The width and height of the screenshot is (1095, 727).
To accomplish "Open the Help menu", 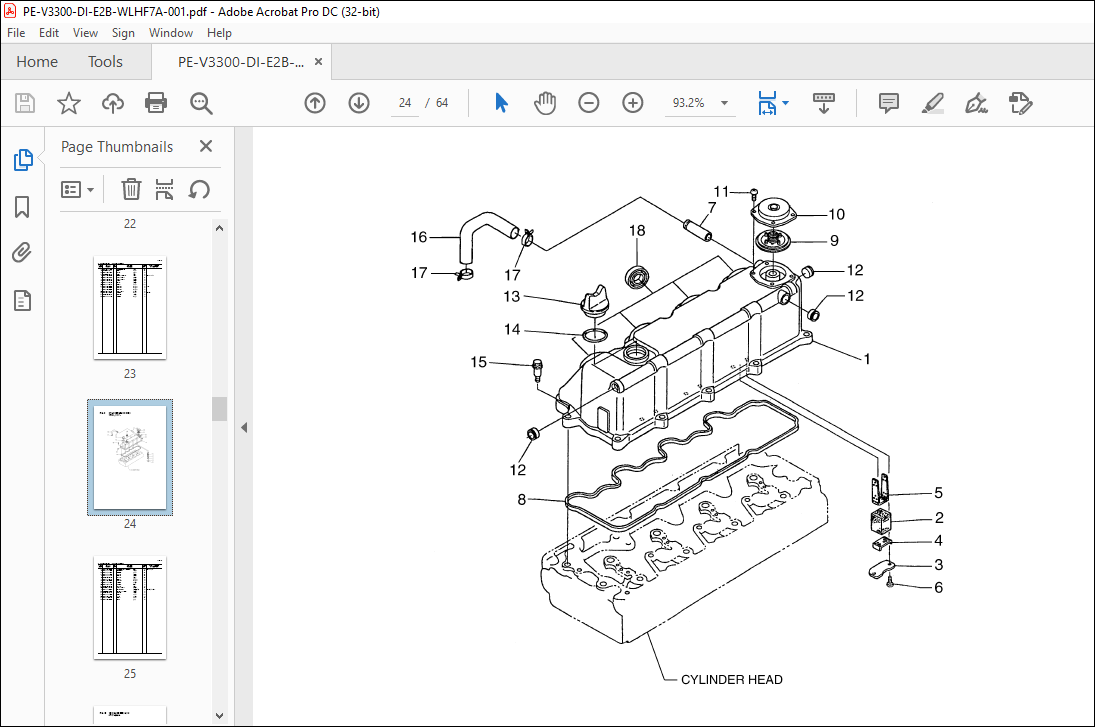I will [219, 33].
